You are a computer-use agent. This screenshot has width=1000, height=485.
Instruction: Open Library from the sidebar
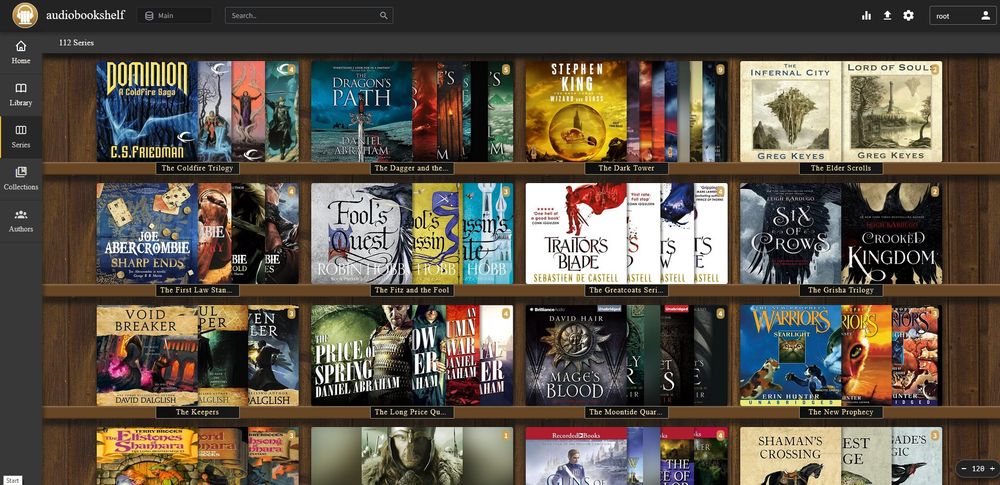tap(21, 95)
